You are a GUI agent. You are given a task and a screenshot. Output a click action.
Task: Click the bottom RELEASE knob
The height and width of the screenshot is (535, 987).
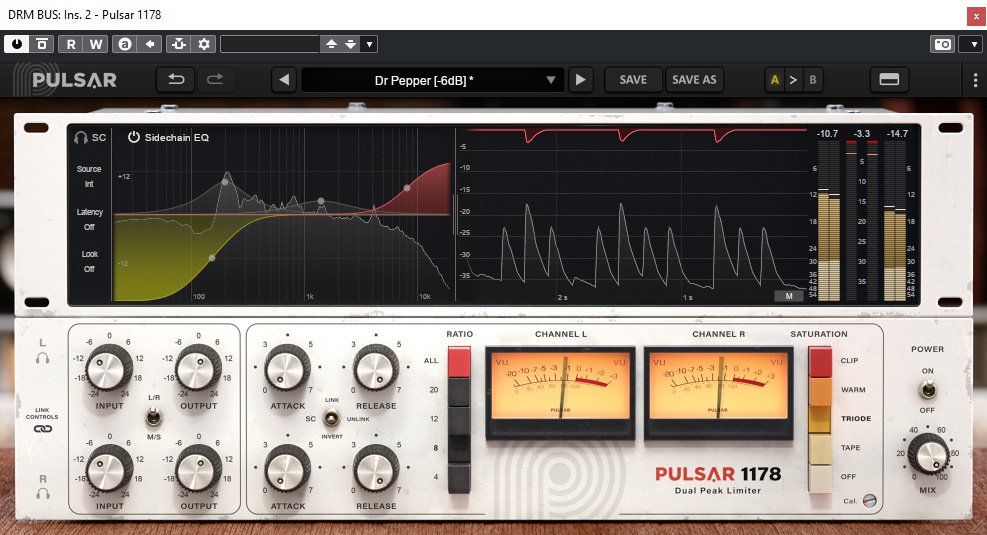(x=376, y=469)
